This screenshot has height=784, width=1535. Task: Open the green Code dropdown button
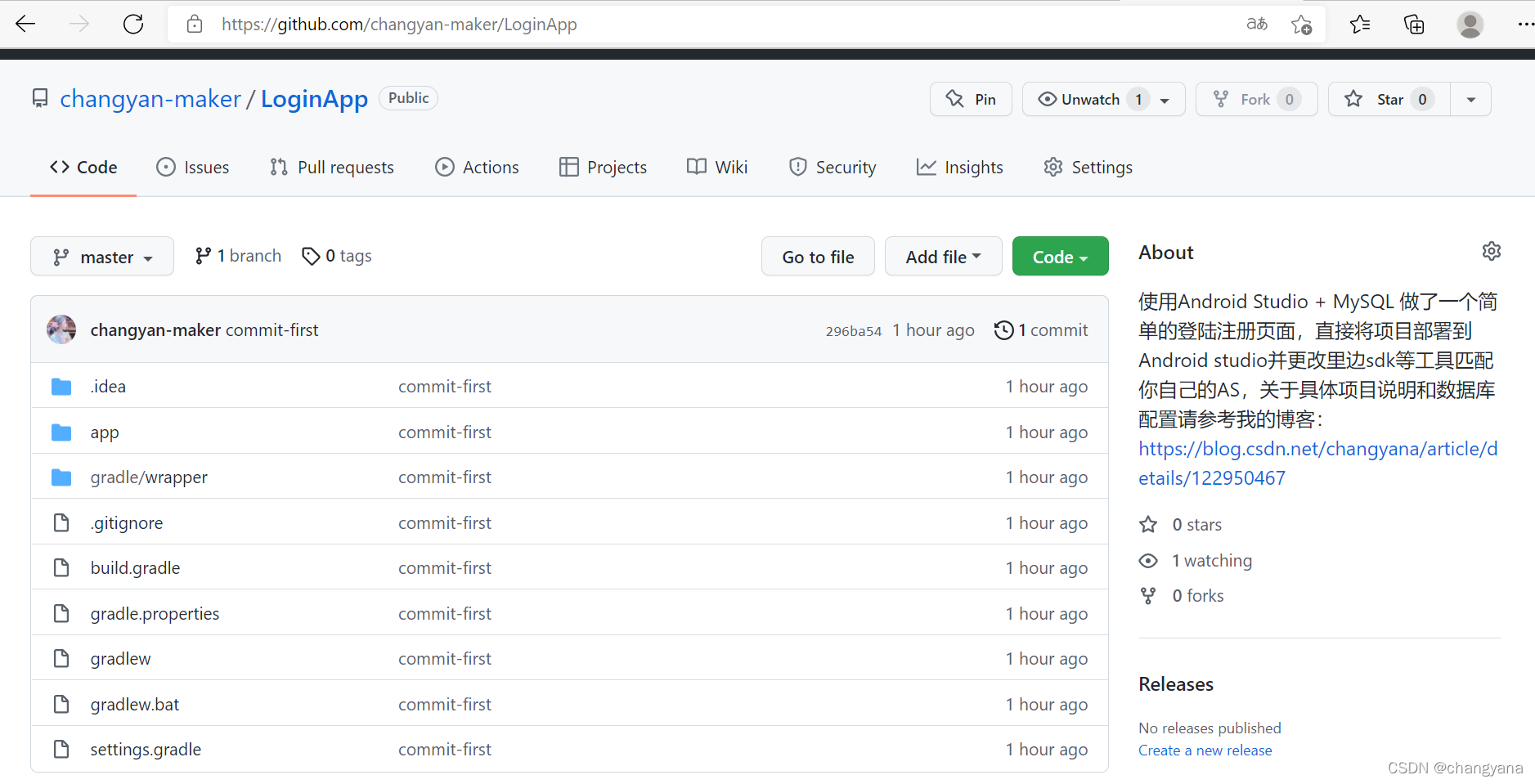coord(1060,257)
